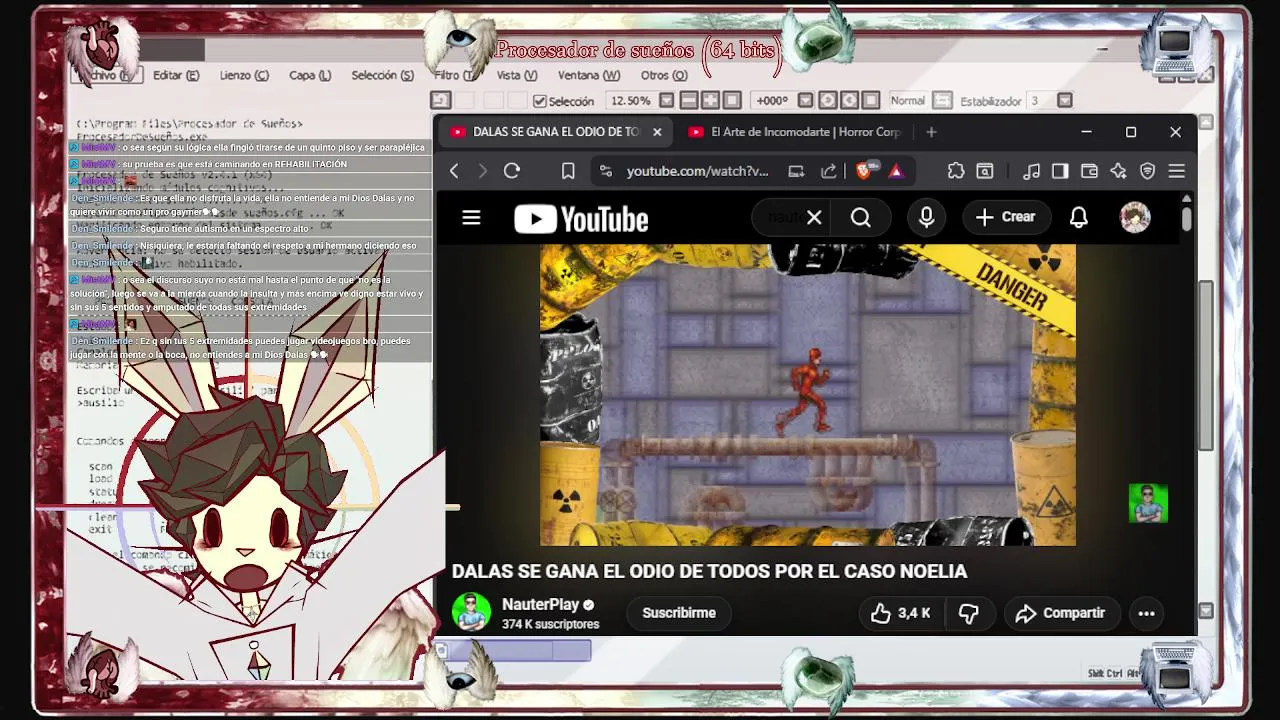Open the browser main hamburger menu
Image resolution: width=1280 pixels, height=720 pixels.
[x=1177, y=171]
